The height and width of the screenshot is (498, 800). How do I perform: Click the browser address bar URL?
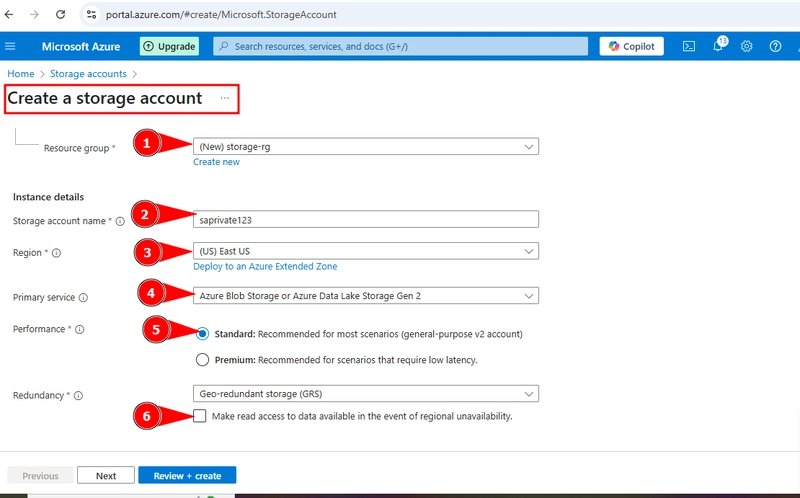click(221, 14)
